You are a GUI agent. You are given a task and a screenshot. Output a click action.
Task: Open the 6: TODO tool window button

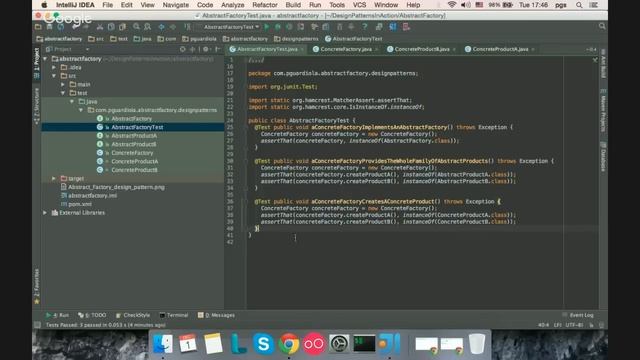(x=92, y=315)
